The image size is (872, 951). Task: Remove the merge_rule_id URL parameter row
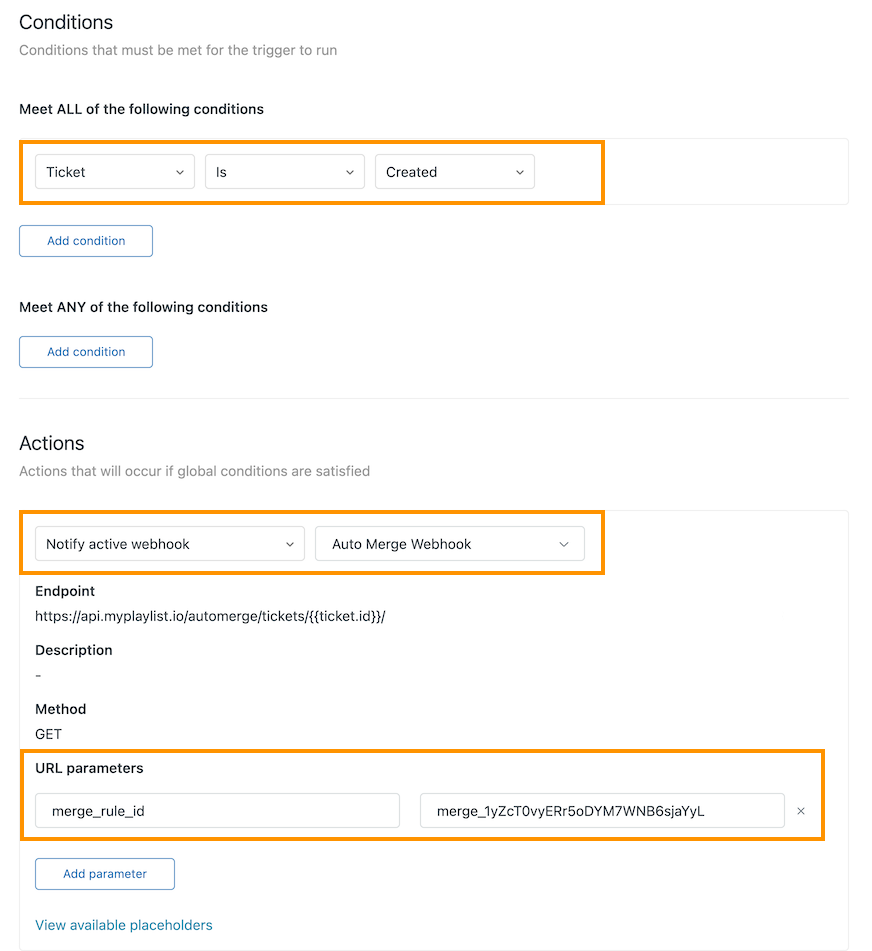pos(800,811)
